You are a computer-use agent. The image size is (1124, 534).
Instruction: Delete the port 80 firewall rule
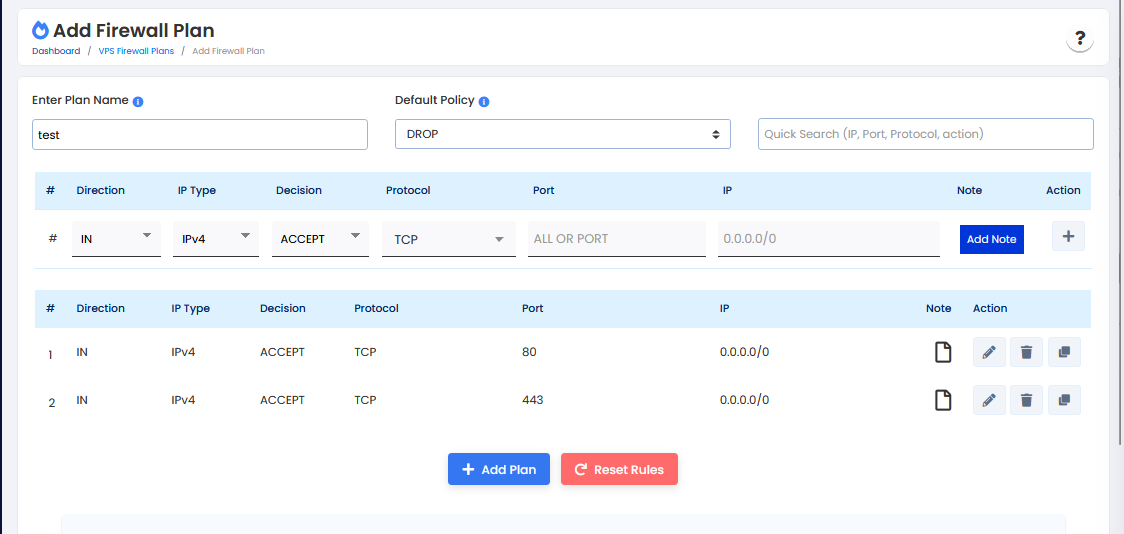click(x=1026, y=352)
